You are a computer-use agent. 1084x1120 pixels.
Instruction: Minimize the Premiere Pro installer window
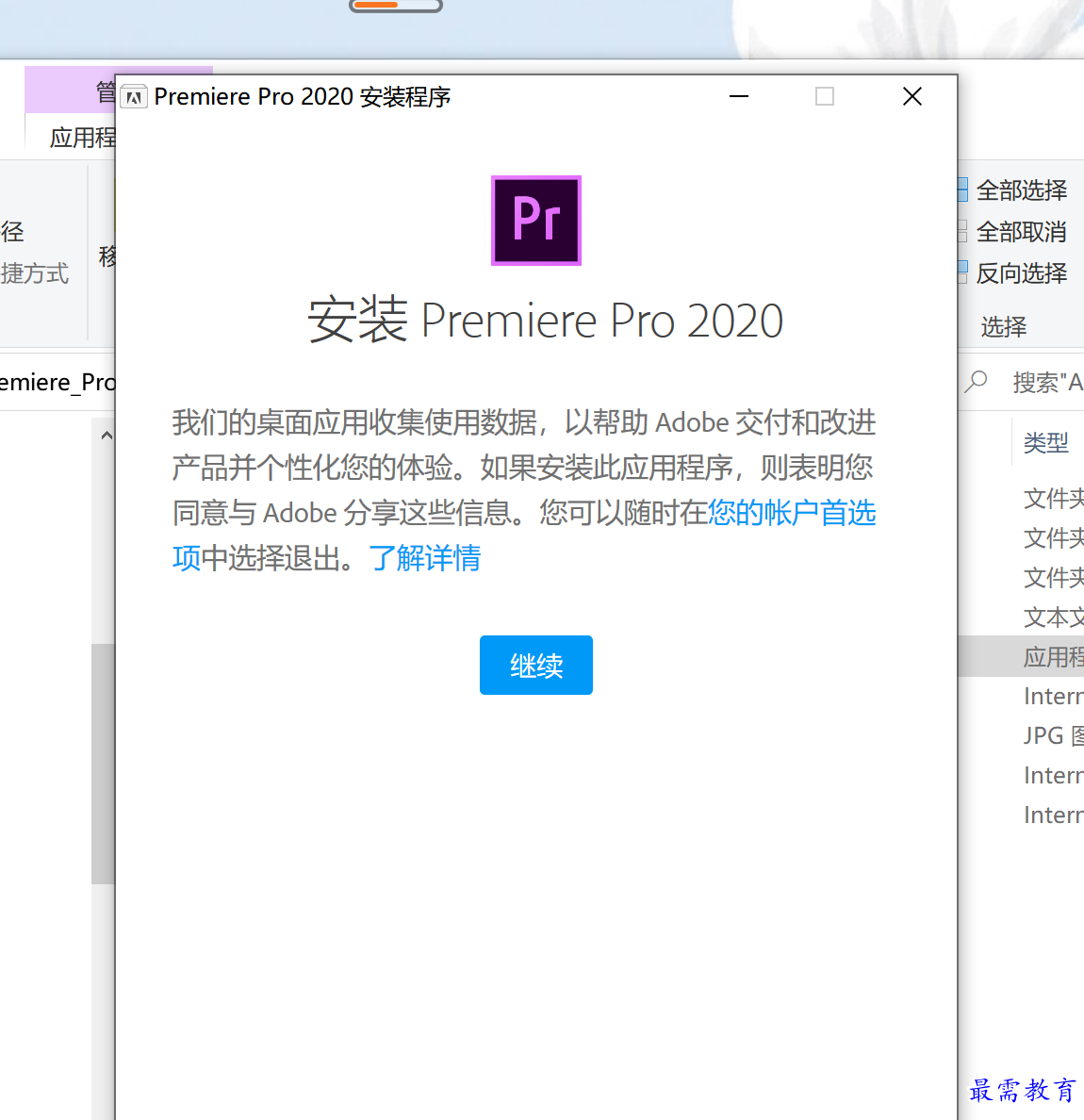point(738,96)
